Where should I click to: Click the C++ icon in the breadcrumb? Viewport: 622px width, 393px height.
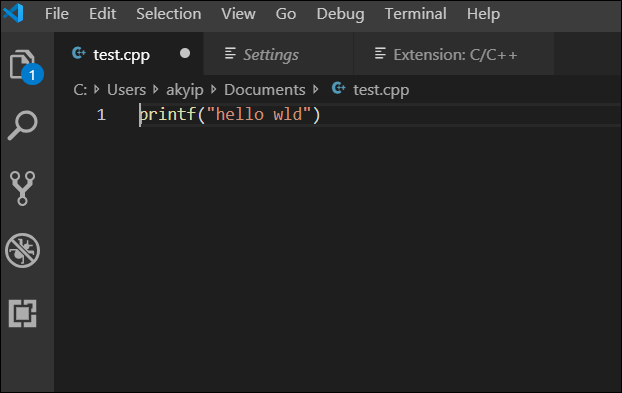[338, 88]
